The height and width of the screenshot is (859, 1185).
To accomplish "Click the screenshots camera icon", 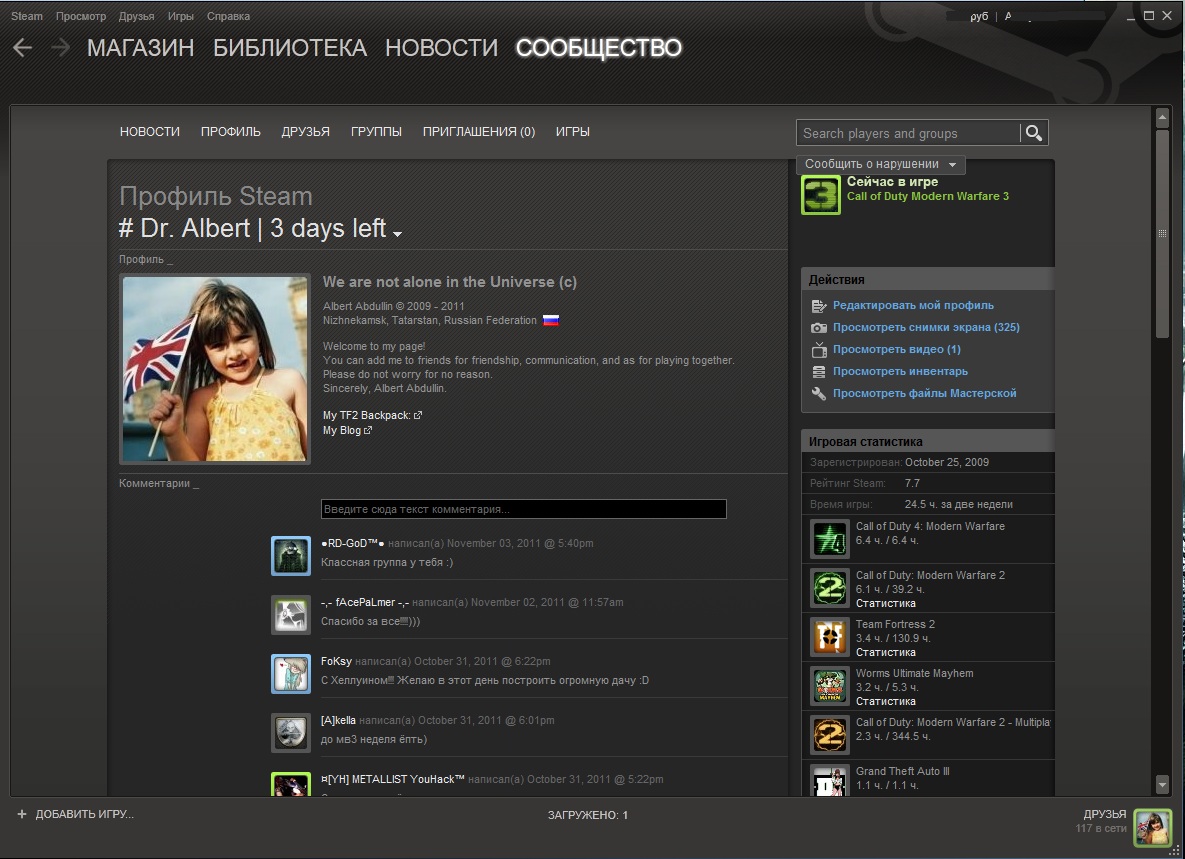I will pyautogui.click(x=818, y=328).
